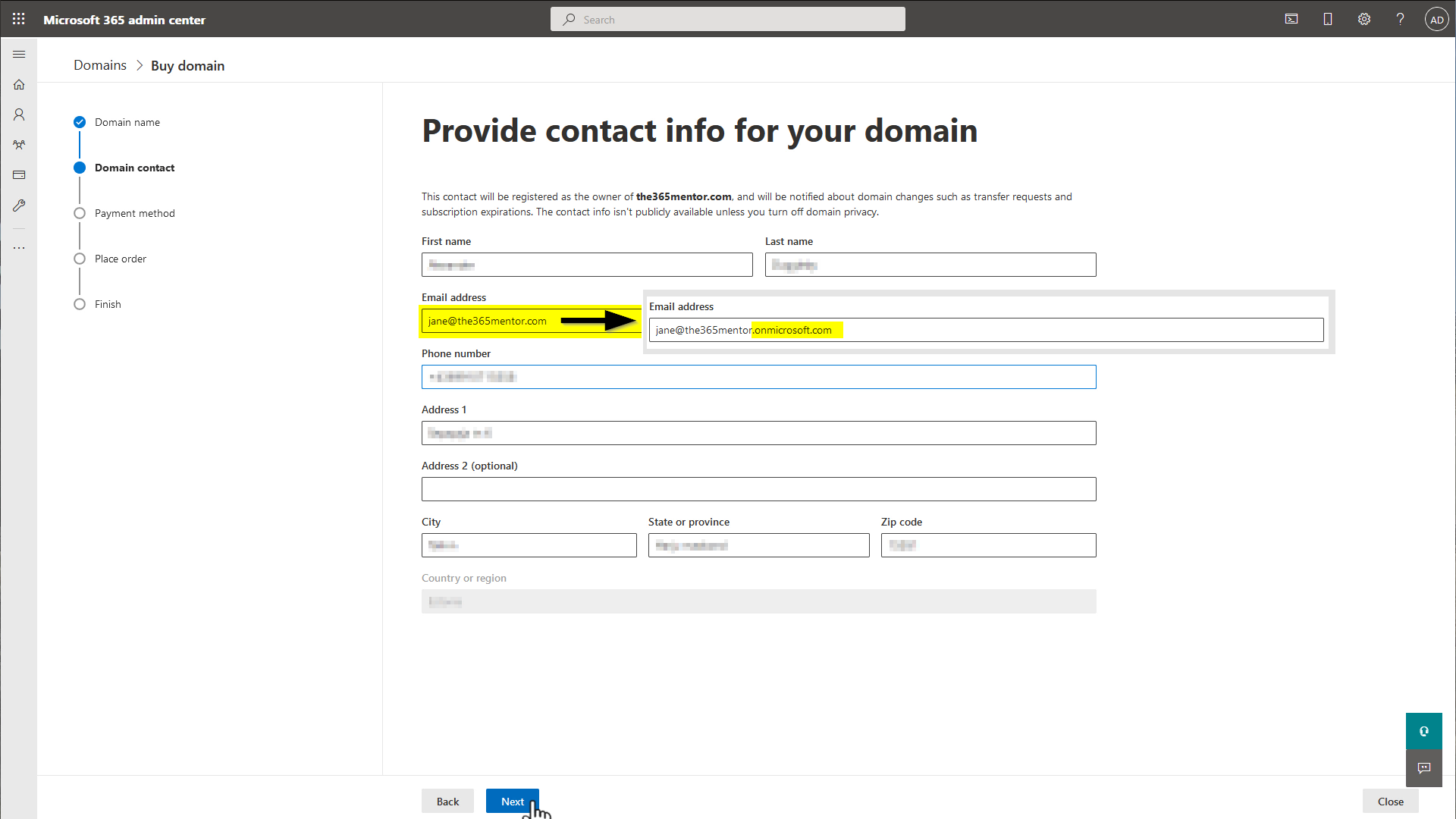
Task: Click the Place order step in wizard
Action: [120, 259]
